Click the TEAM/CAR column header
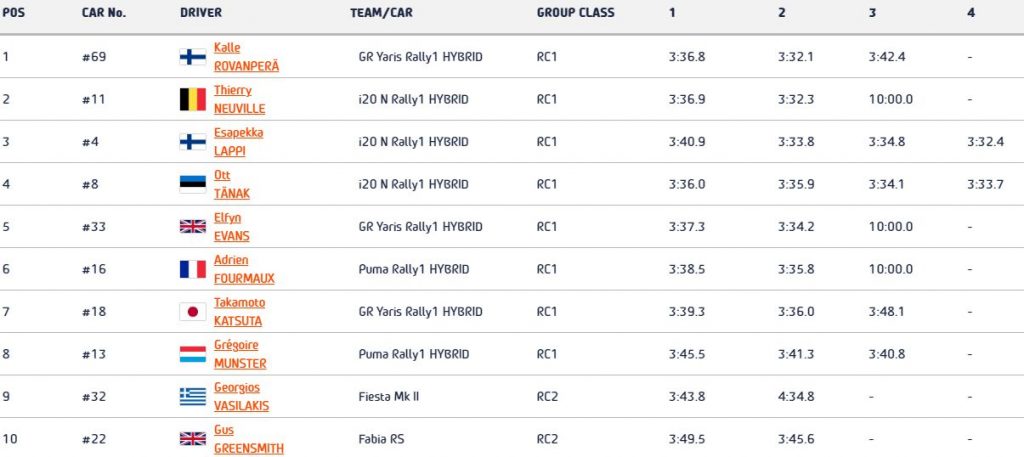The width and height of the screenshot is (1024, 457). point(381,12)
